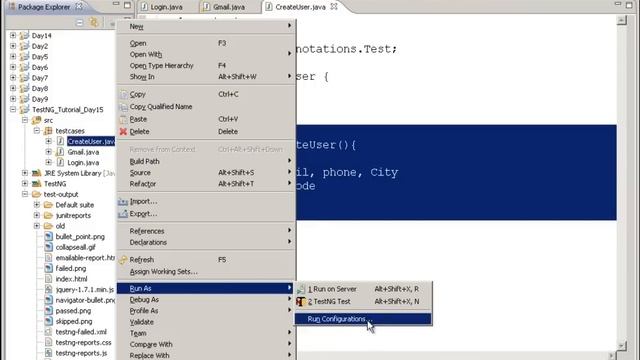Click Open in the context menu
The height and width of the screenshot is (360, 640).
coord(206,43)
